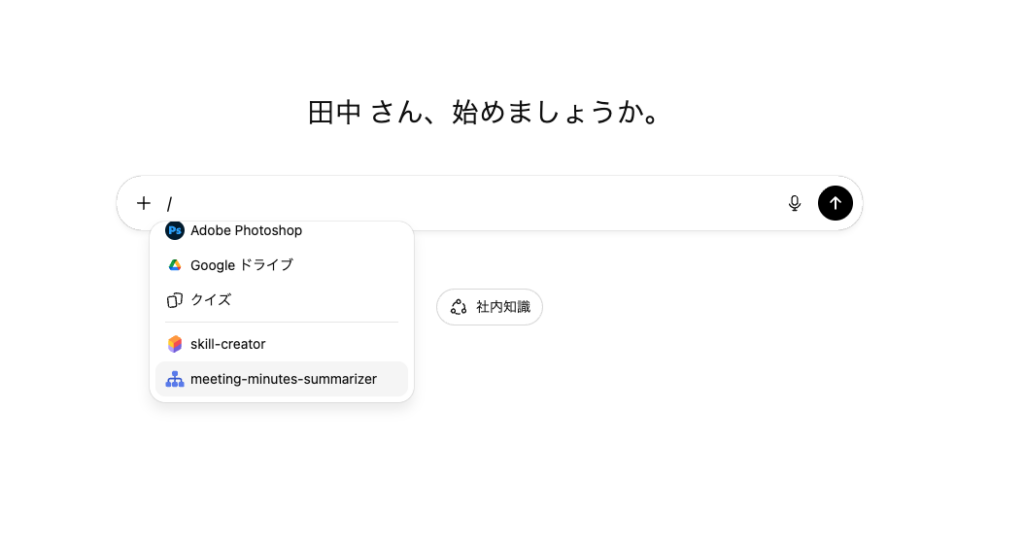Image resolution: width=1024 pixels, height=547 pixels.
Task: Choose the Google ドライブ menu entry
Action: (242, 265)
